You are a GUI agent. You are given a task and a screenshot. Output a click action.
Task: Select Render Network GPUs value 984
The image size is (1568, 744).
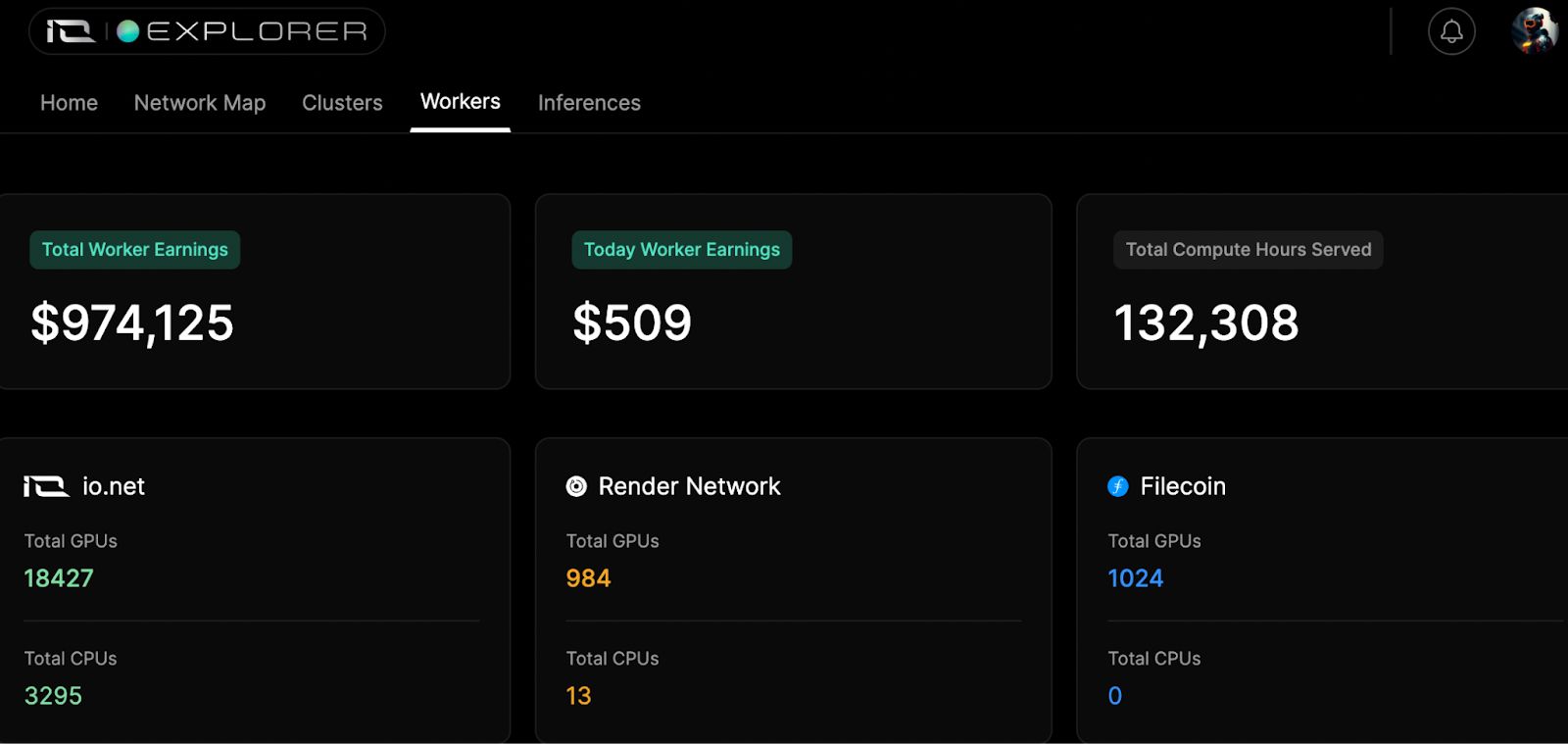588,578
